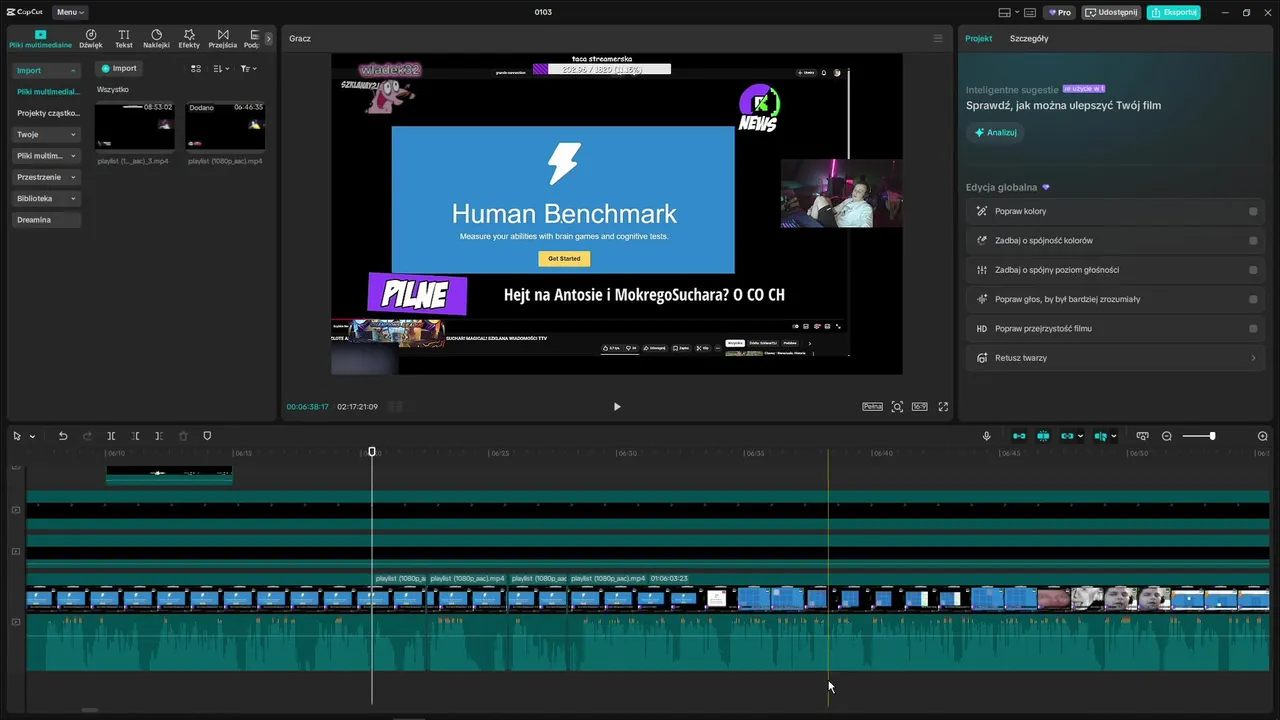Screen dimensions: 1280x720
Task: Enter fullscreen preview mode
Action: click(x=943, y=407)
